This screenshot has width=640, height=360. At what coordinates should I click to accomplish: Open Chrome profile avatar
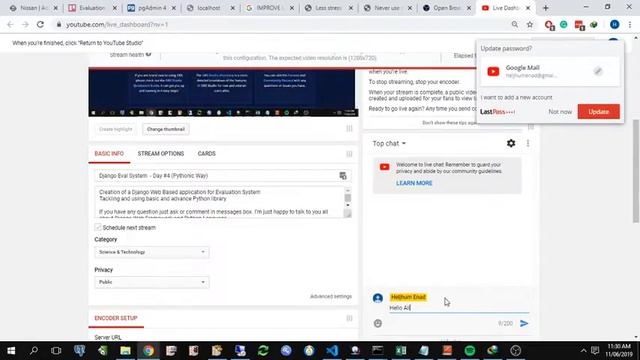tap(614, 24)
